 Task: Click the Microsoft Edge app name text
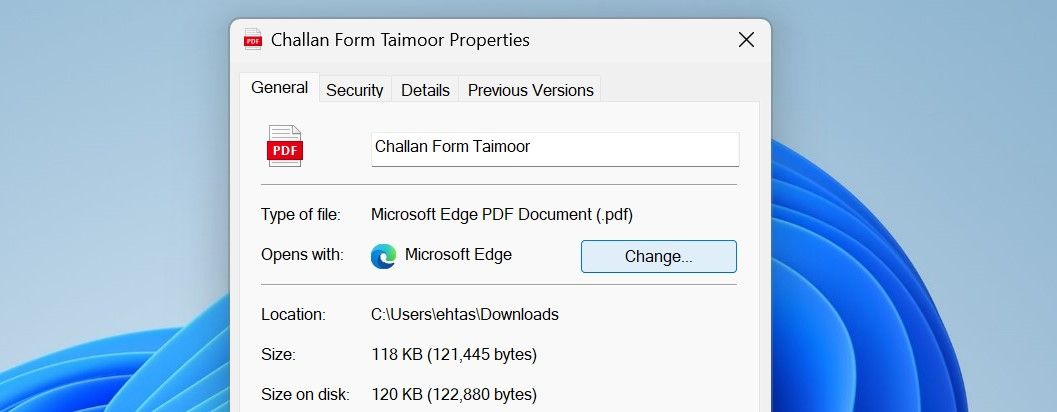[x=458, y=255]
